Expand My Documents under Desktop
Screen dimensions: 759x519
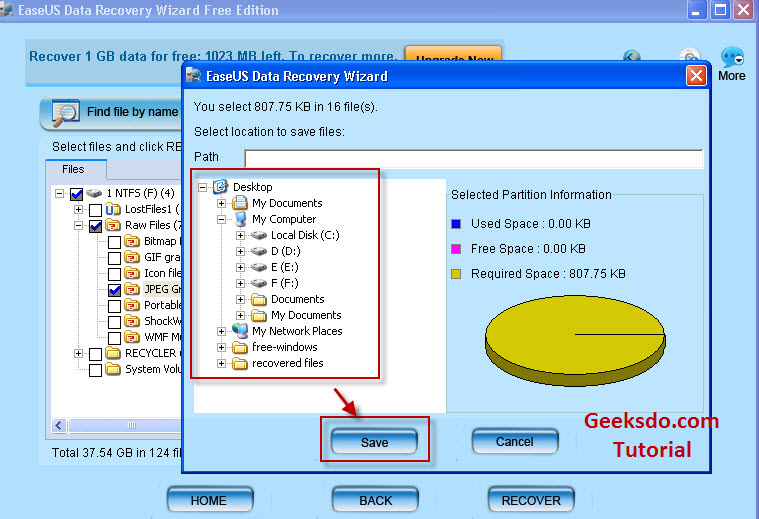tap(221, 203)
